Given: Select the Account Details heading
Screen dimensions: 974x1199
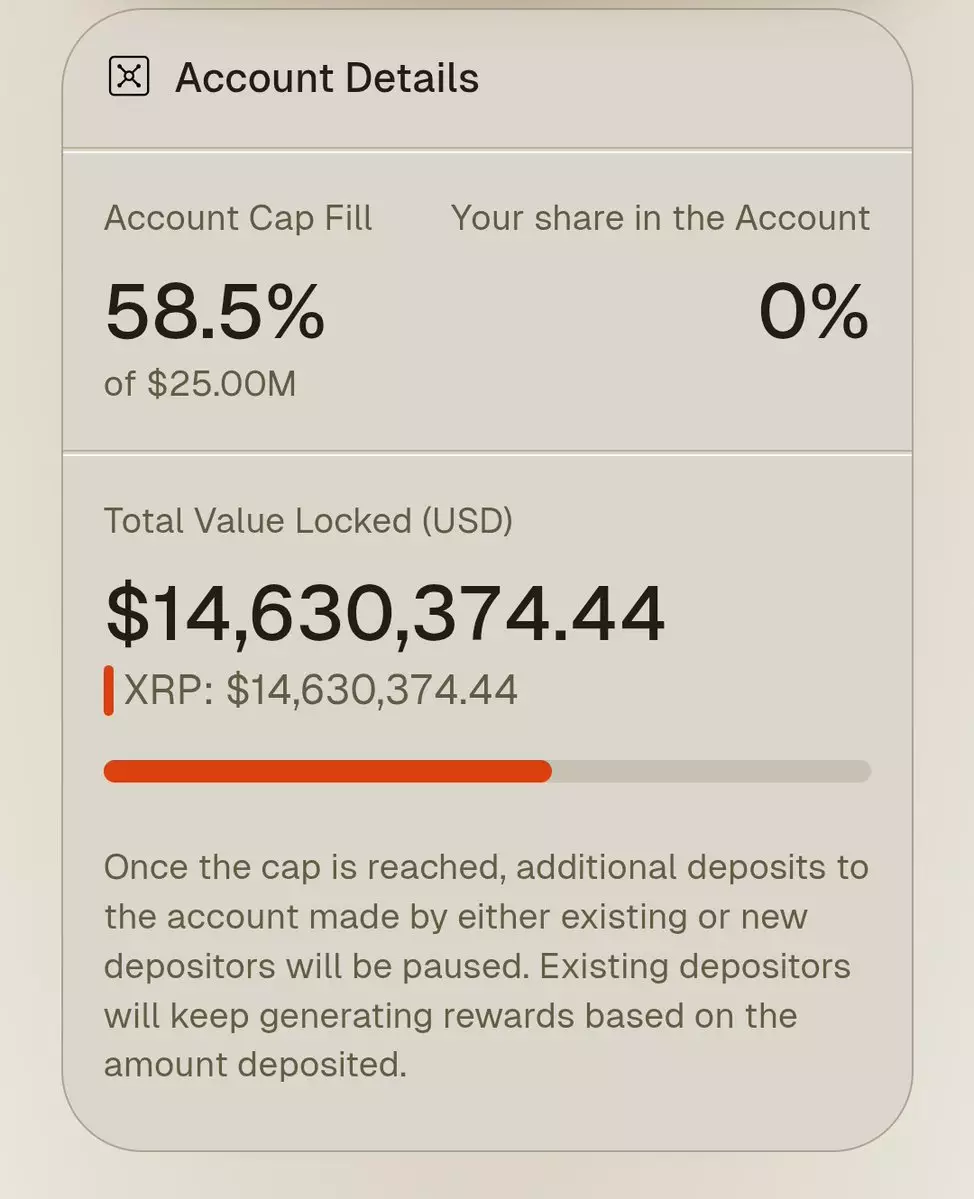Looking at the screenshot, I should coord(327,78).
